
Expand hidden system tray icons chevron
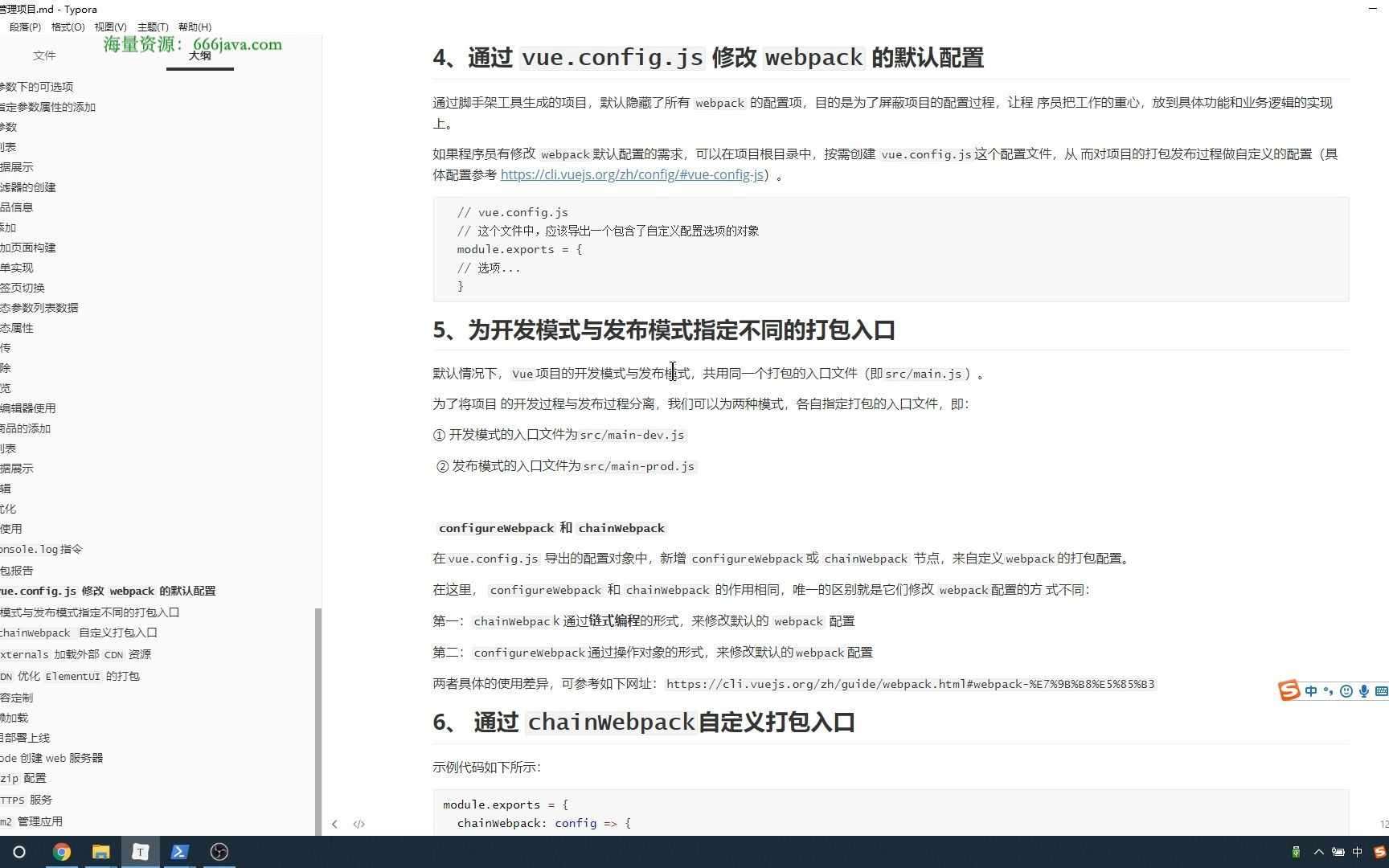click(x=1318, y=852)
